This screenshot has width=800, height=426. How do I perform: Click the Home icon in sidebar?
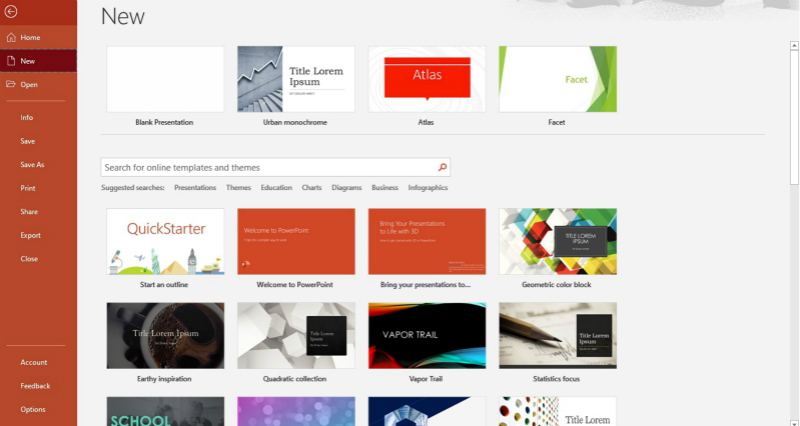[x=8, y=37]
